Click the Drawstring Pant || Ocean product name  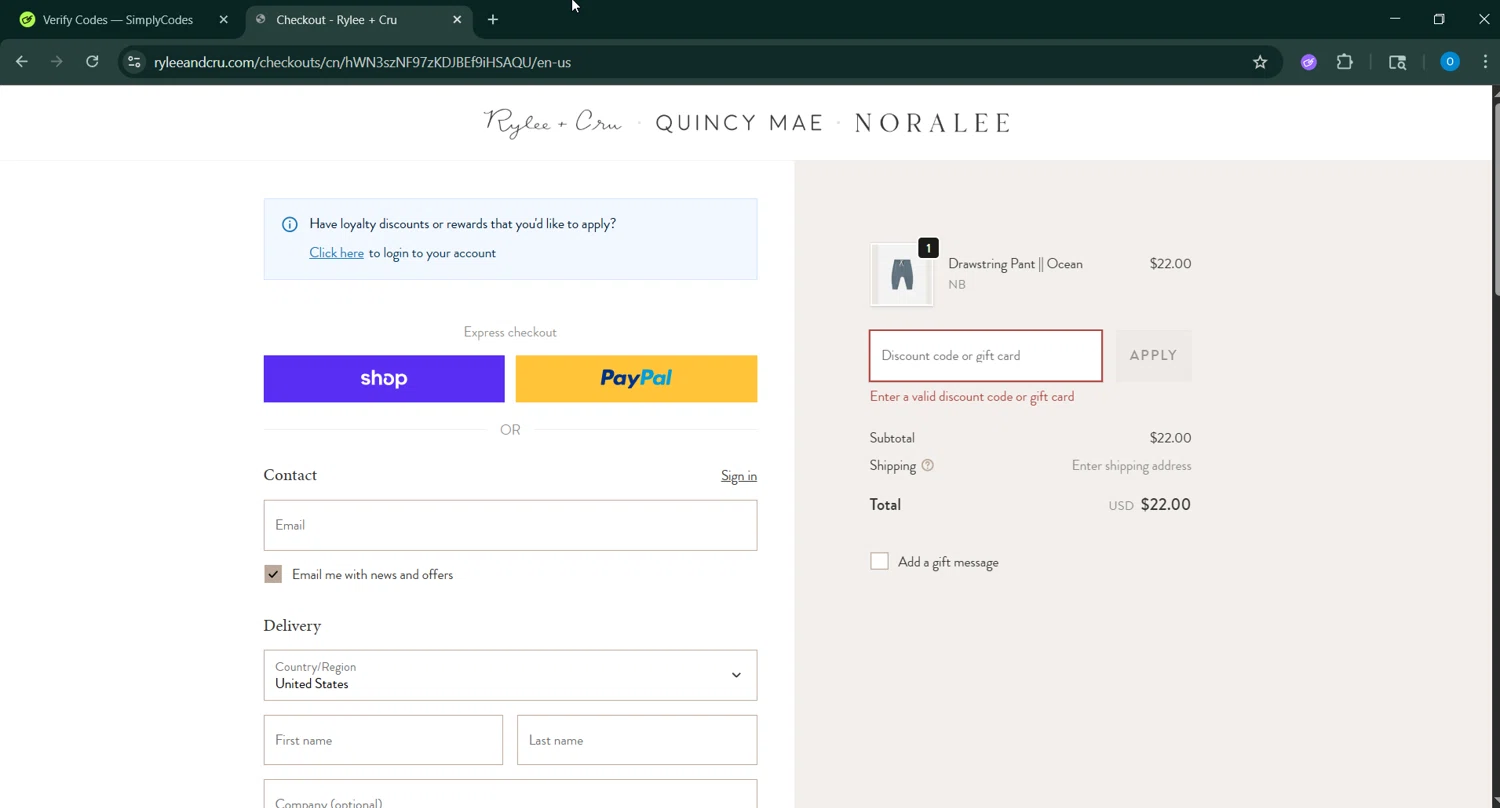click(x=1015, y=264)
